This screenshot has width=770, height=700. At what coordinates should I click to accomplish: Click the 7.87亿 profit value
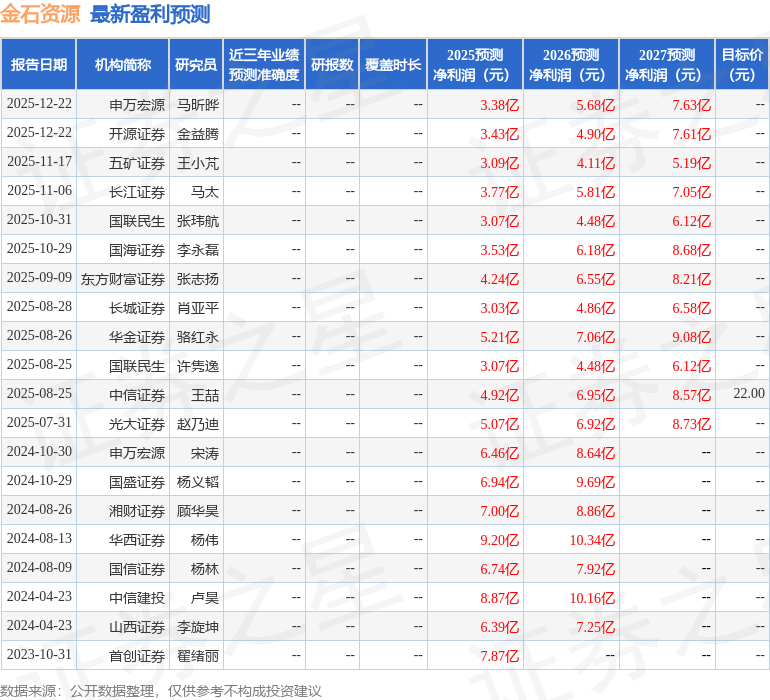point(499,656)
